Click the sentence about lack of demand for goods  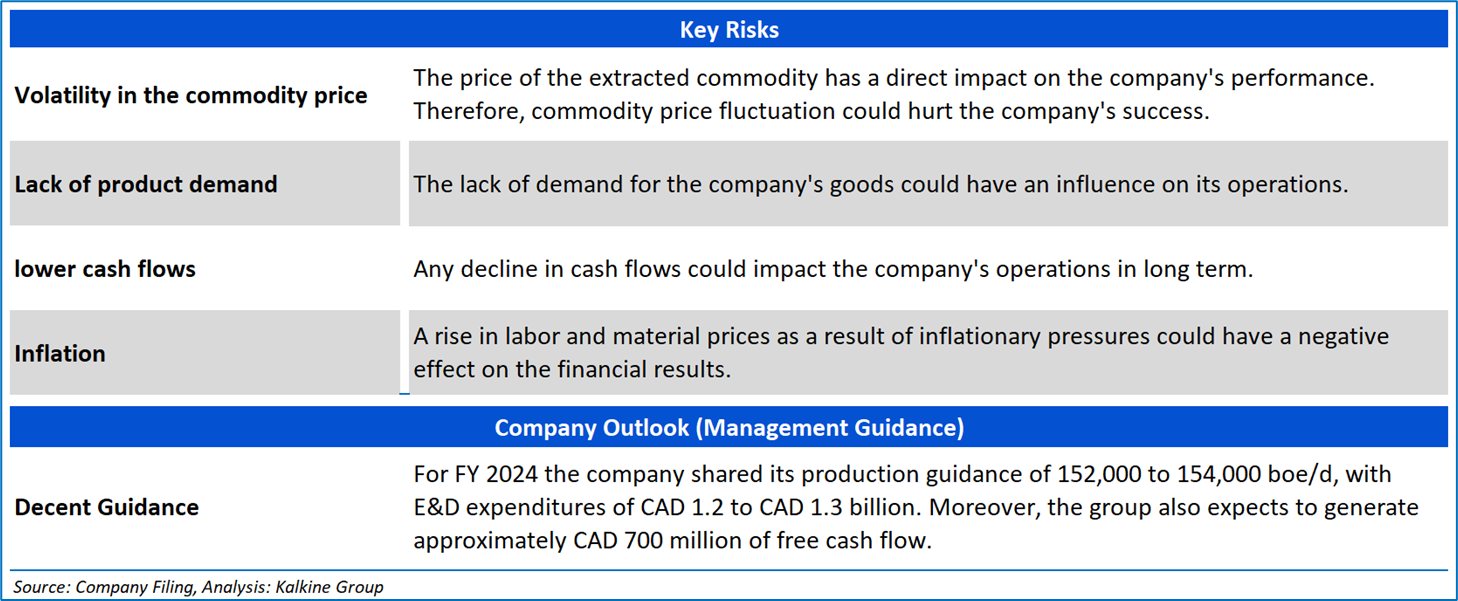coord(881,184)
